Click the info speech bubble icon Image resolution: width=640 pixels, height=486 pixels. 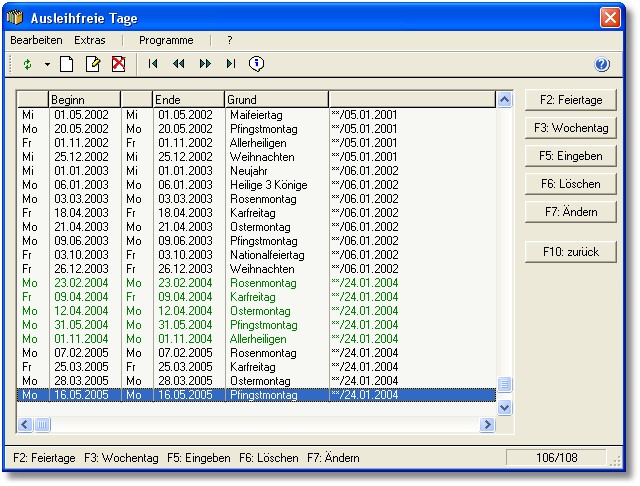(257, 64)
